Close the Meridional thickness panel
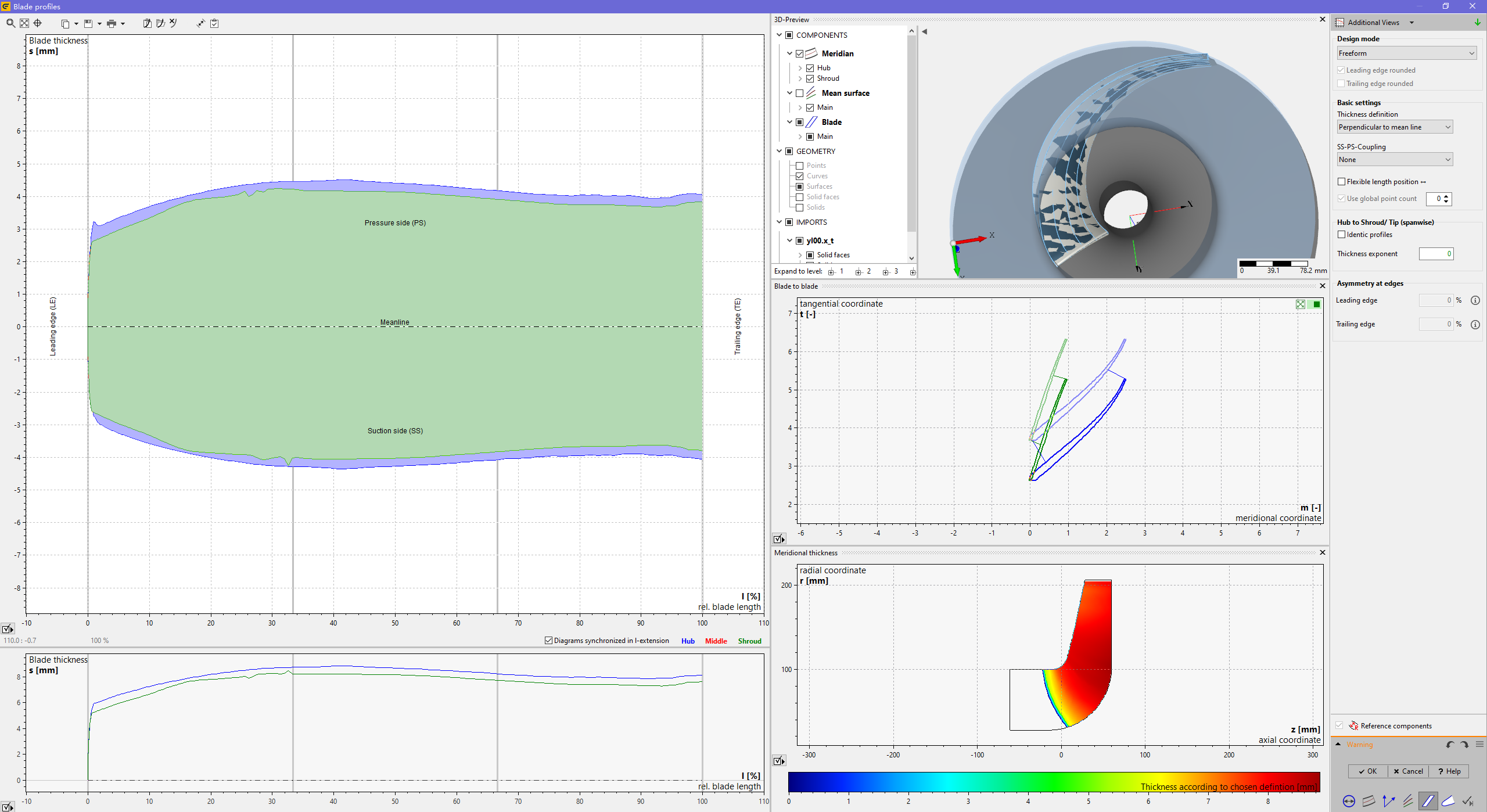Viewport: 1487px width, 812px height. click(x=1323, y=552)
